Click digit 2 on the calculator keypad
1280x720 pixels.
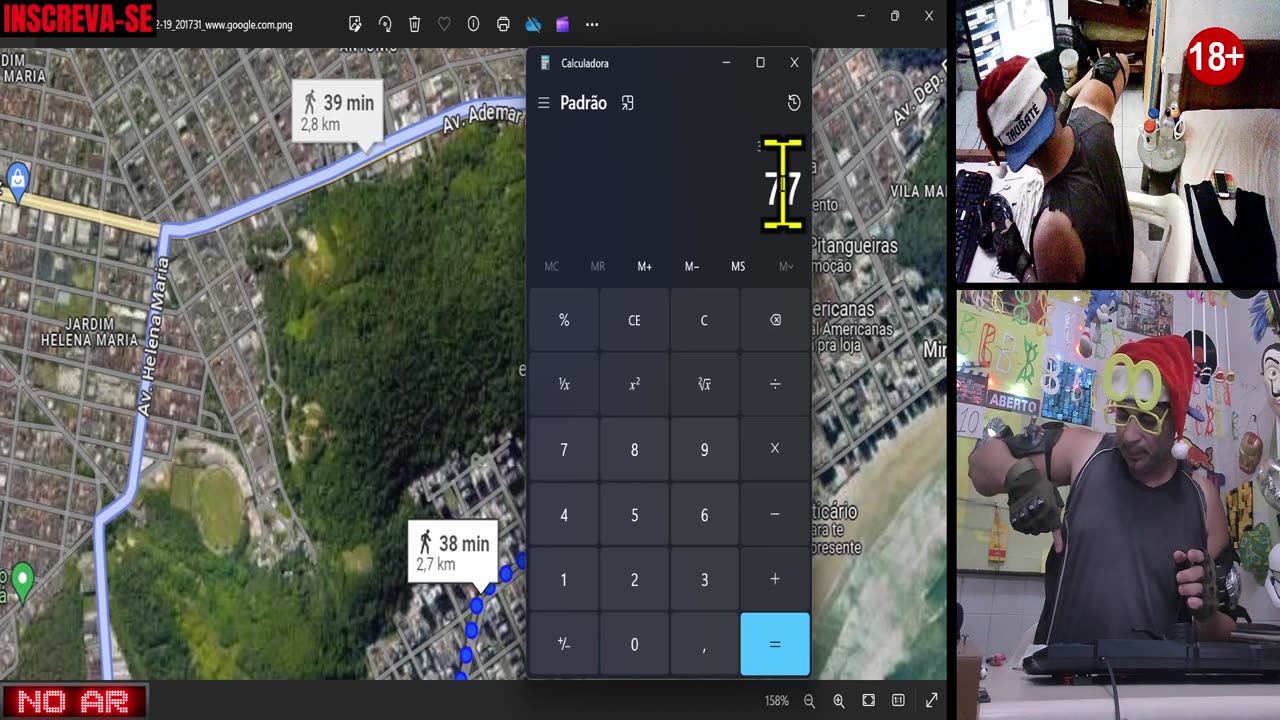coord(634,579)
